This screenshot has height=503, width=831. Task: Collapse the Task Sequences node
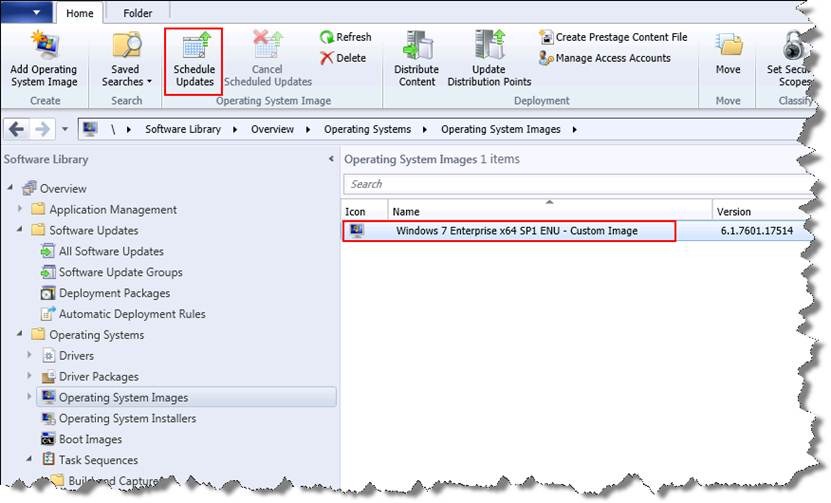click(30, 459)
